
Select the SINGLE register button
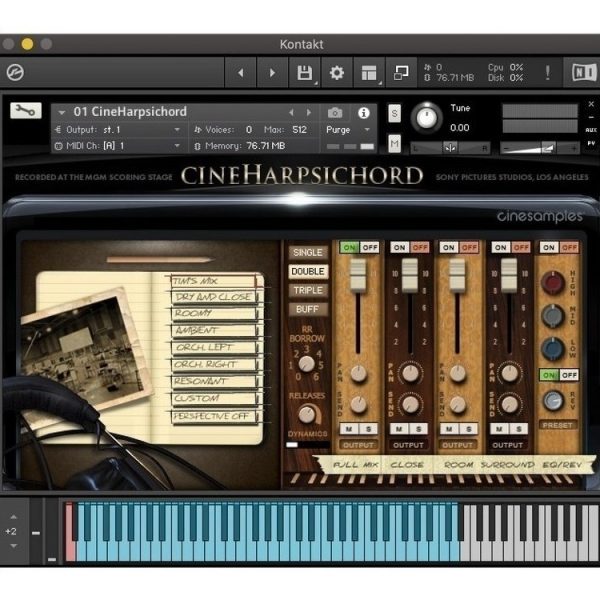pos(308,253)
